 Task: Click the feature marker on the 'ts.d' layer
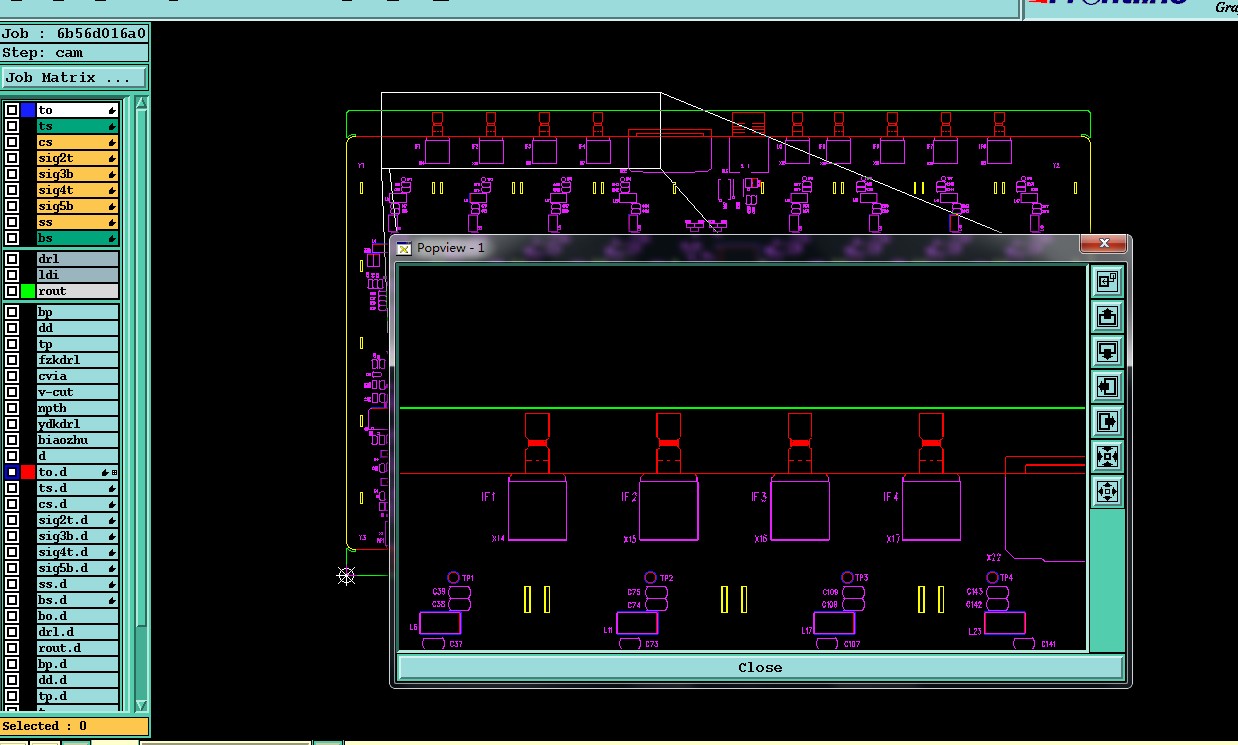click(x=112, y=488)
